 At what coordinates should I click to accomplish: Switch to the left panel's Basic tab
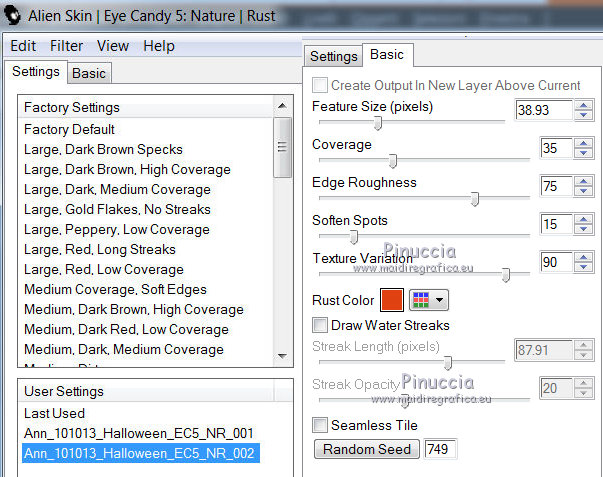[x=89, y=73]
